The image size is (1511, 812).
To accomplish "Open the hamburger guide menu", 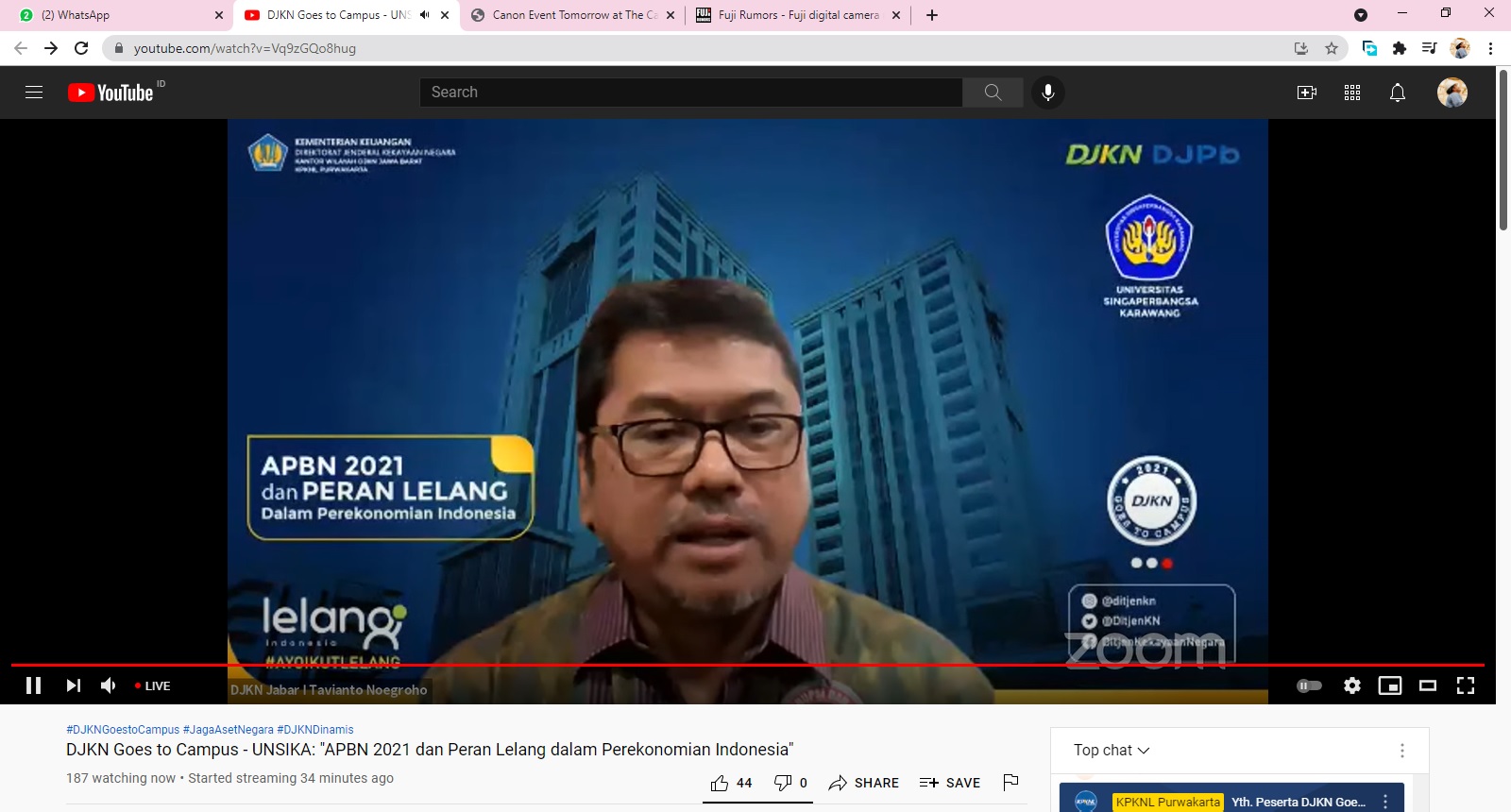I will coord(34,92).
